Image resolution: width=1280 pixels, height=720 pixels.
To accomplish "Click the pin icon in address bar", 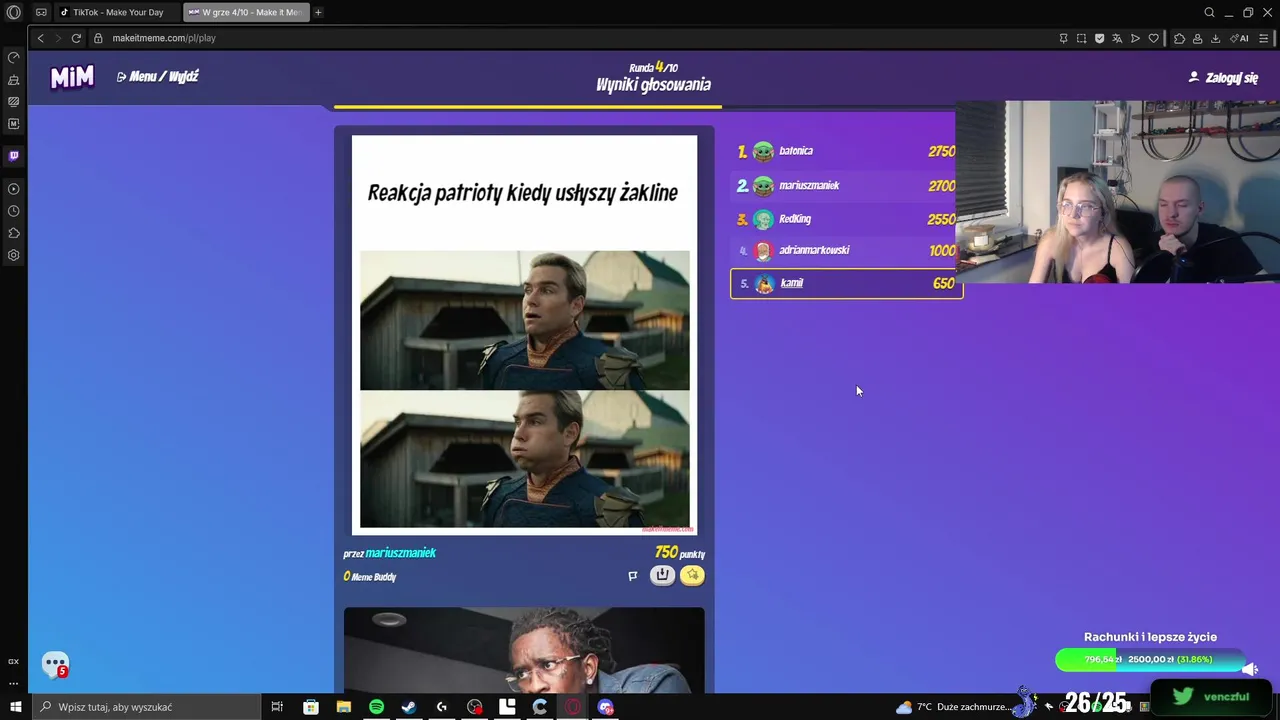I will (1063, 38).
